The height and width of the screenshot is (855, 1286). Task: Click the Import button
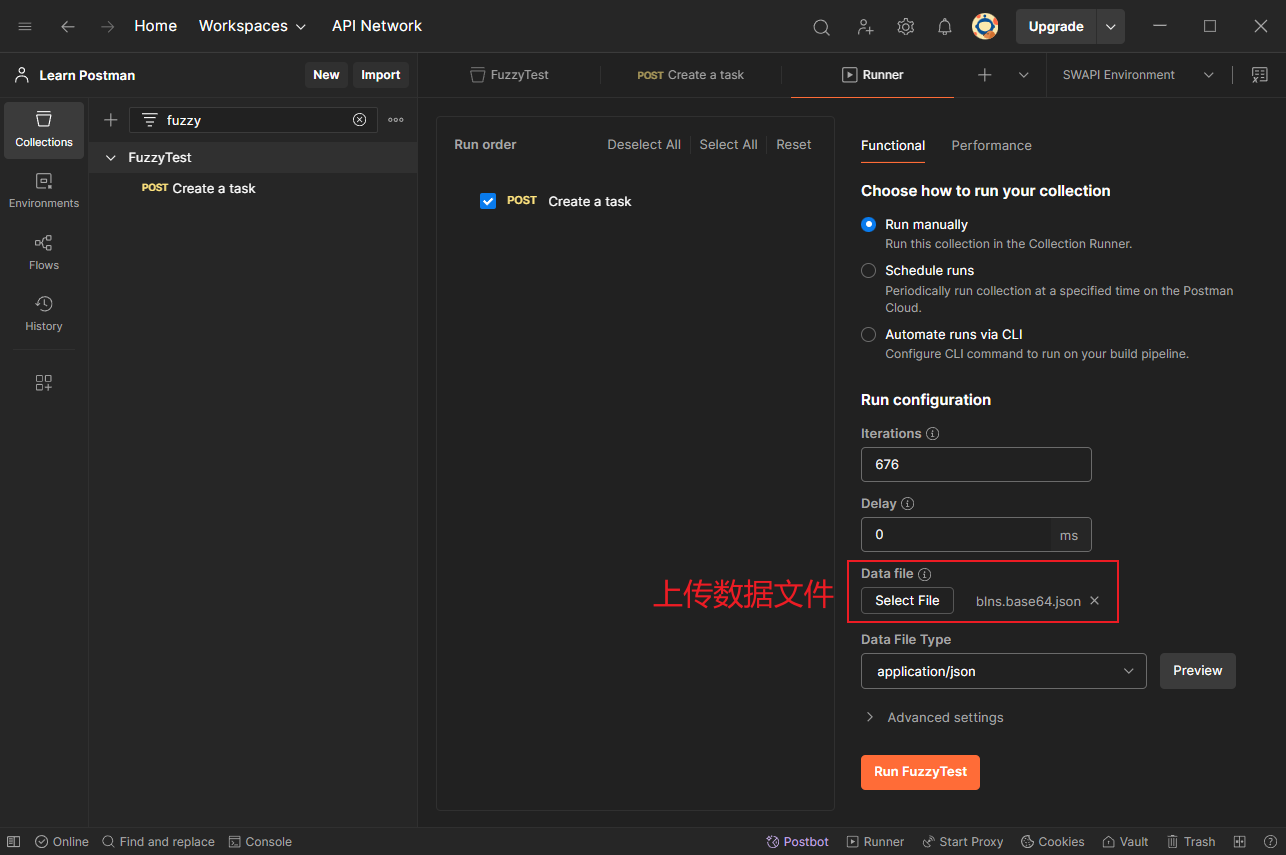(x=380, y=75)
